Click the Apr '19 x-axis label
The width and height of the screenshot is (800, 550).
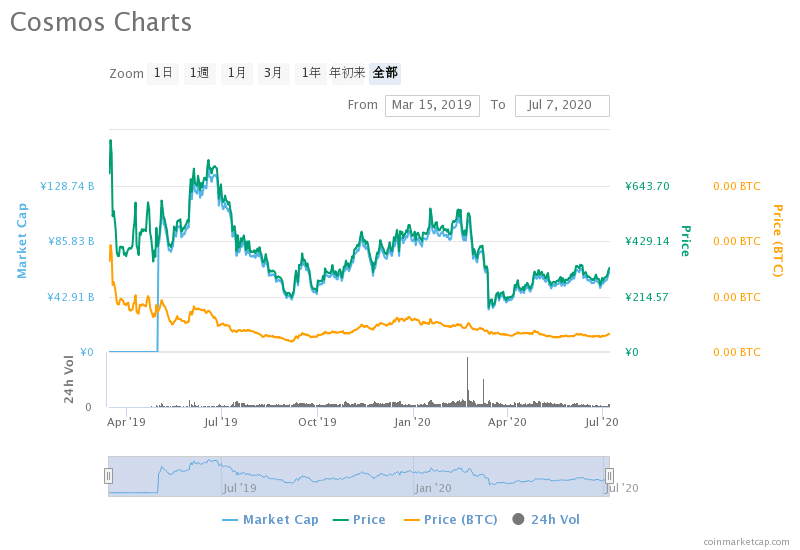126,422
